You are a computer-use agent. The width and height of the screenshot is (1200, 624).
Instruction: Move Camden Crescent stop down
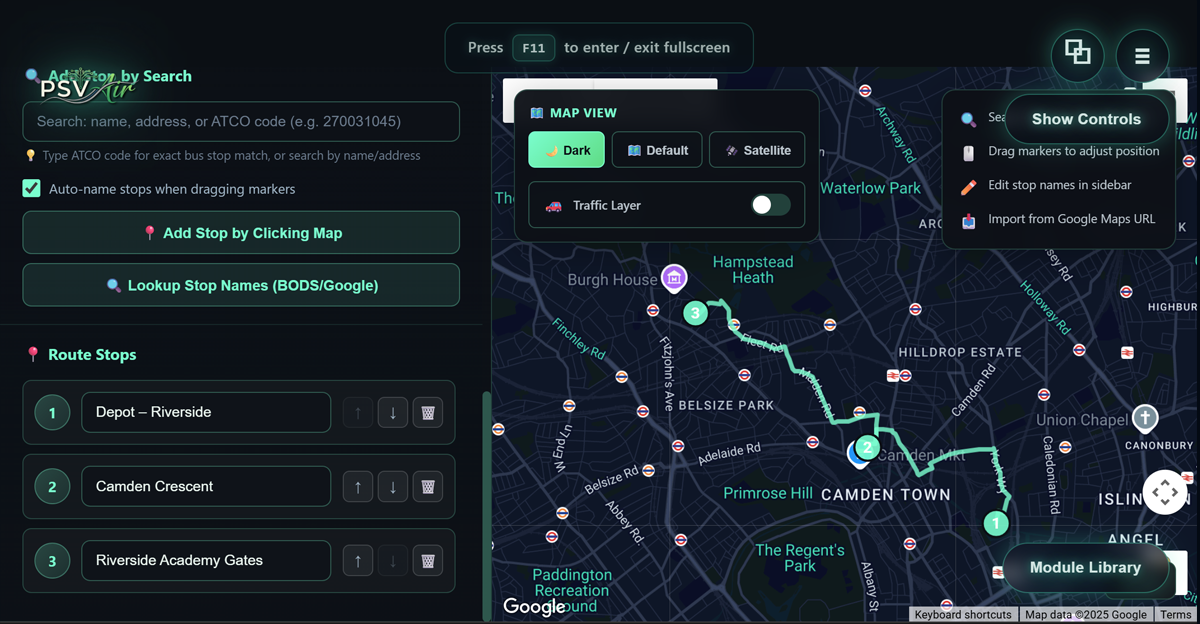coord(393,487)
